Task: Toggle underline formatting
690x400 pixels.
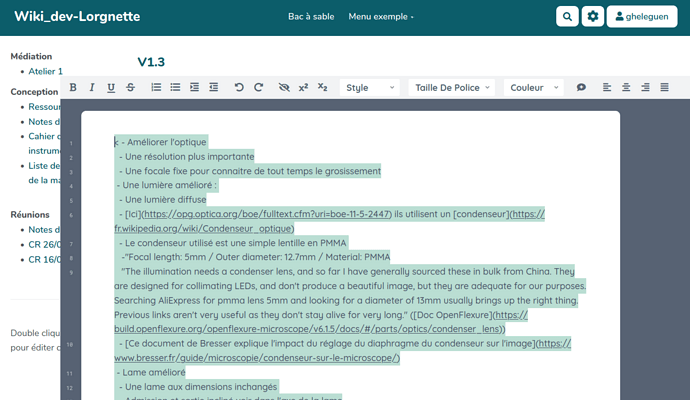Action: point(111,88)
